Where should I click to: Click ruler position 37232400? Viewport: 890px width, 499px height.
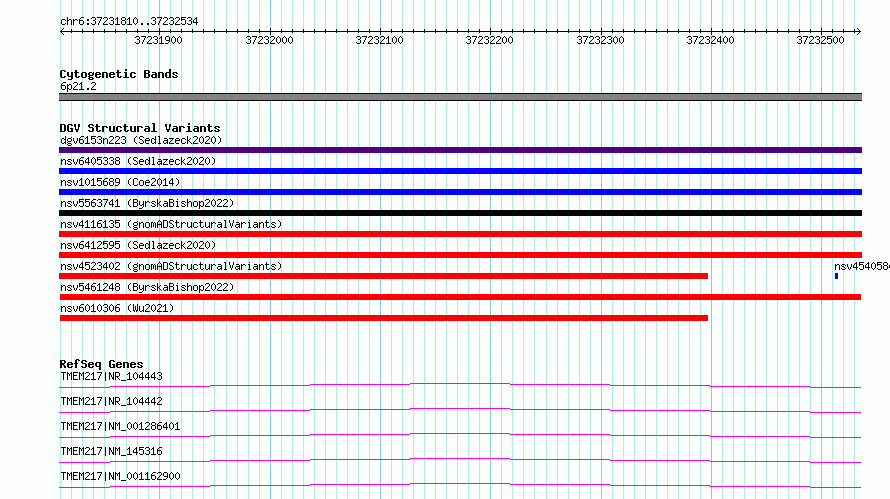[710, 40]
